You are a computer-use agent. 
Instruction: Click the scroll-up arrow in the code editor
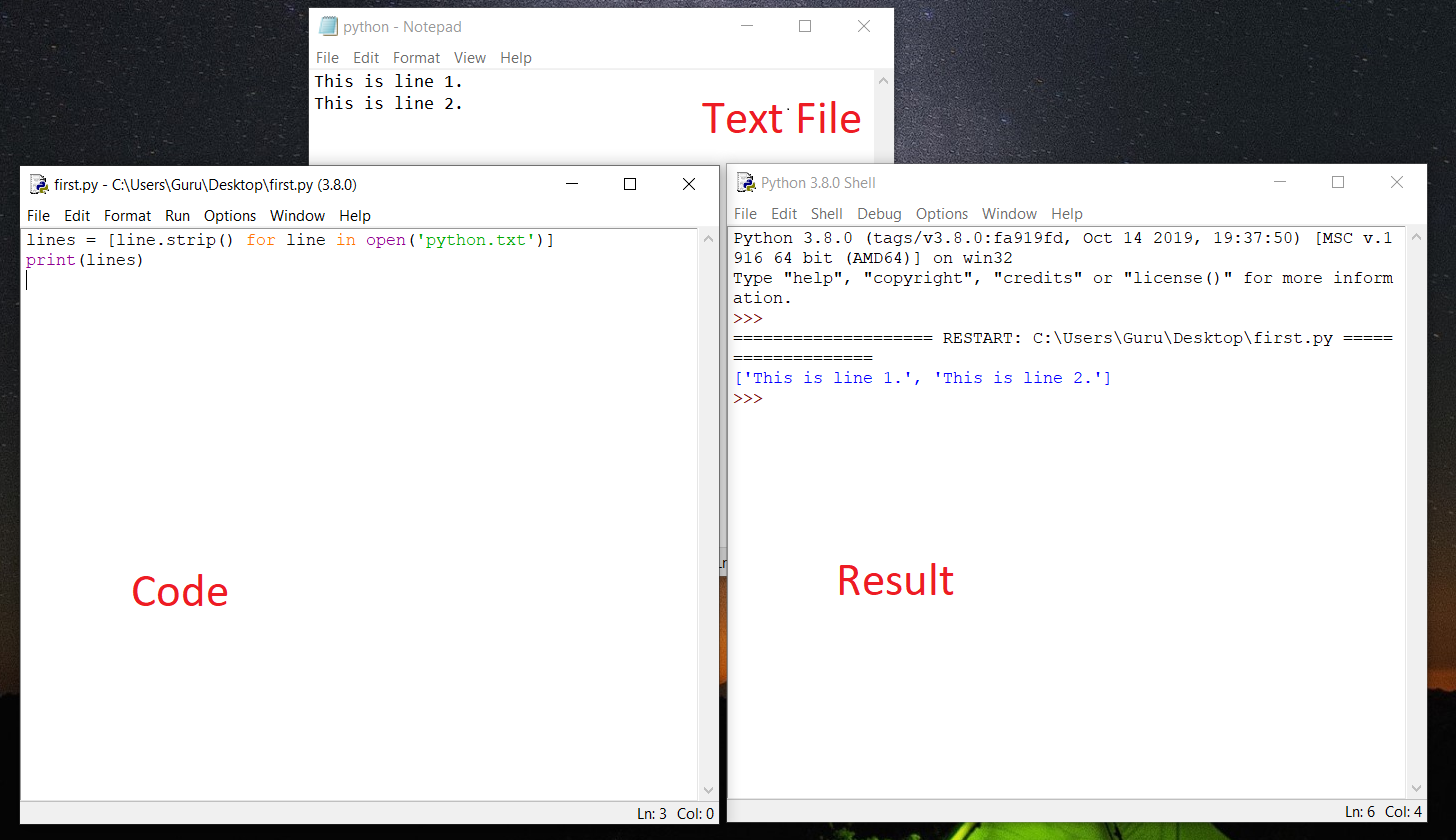coord(708,239)
